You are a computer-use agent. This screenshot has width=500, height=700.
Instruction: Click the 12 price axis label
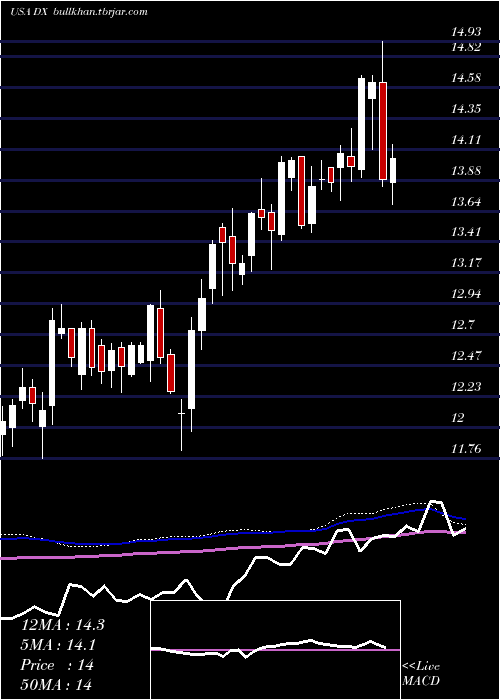pyautogui.click(x=458, y=418)
